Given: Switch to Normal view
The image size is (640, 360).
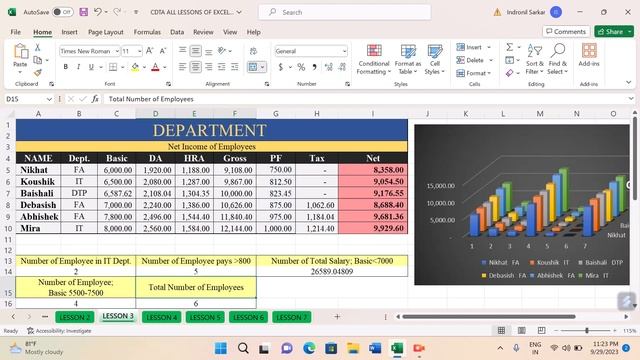Looking at the screenshot, I should [502, 330].
